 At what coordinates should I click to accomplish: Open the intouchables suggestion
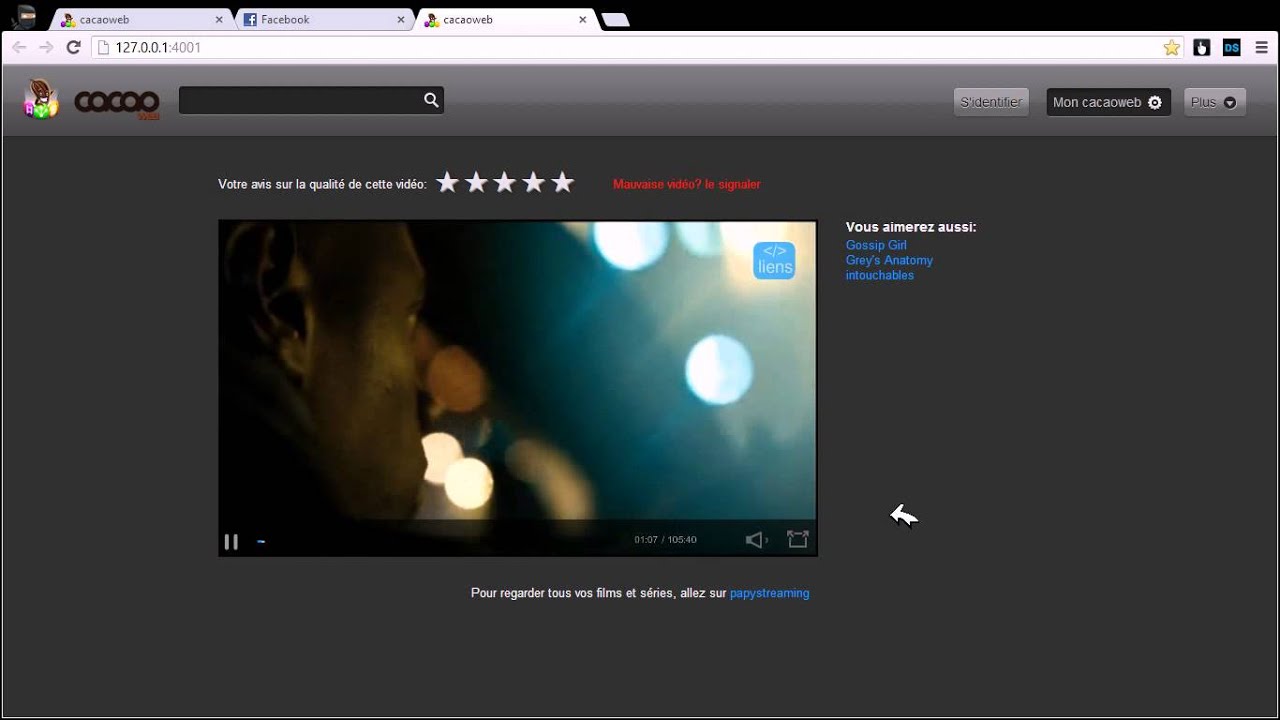pos(880,275)
